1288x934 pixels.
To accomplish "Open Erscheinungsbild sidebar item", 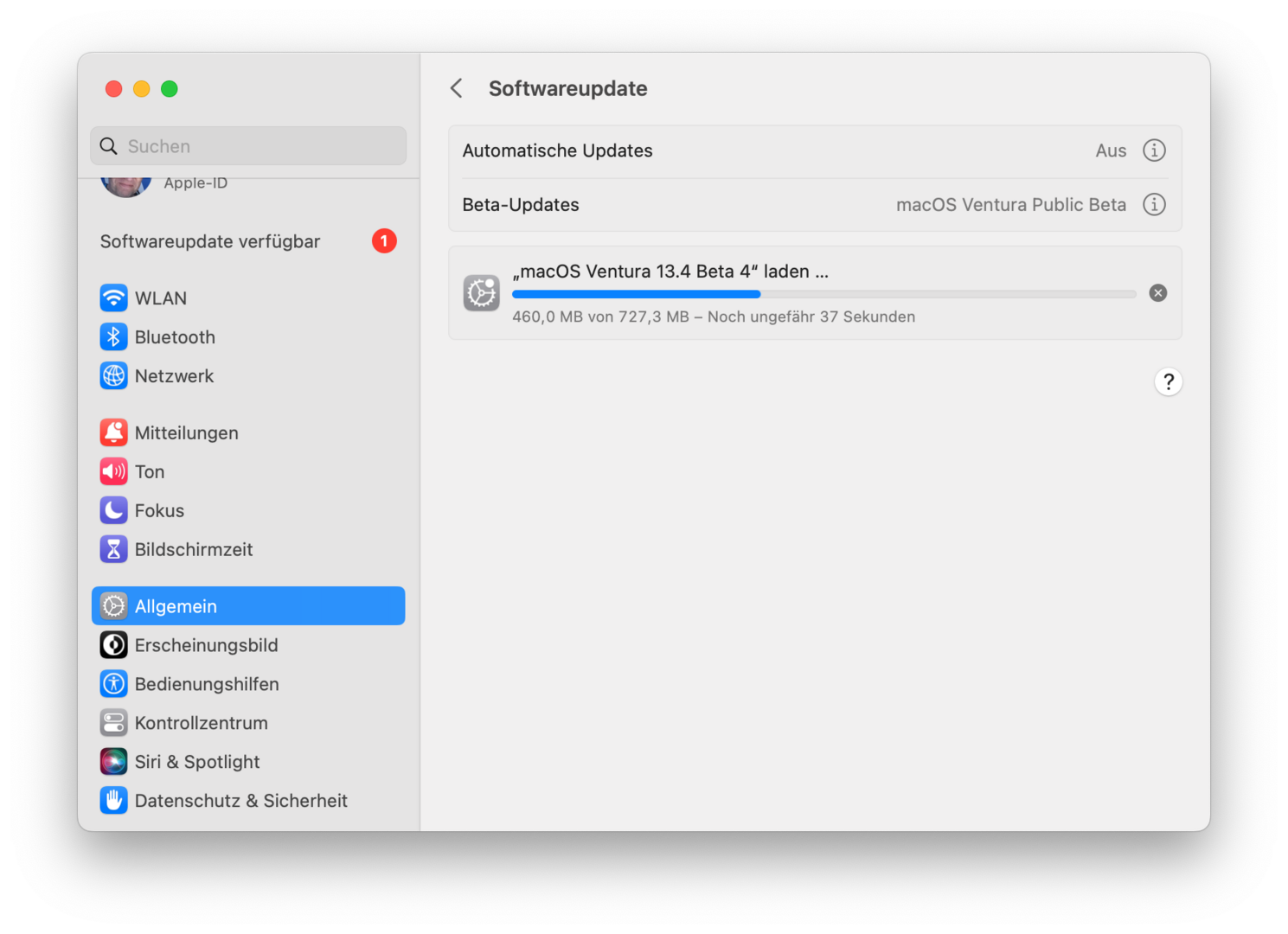I will 206,645.
